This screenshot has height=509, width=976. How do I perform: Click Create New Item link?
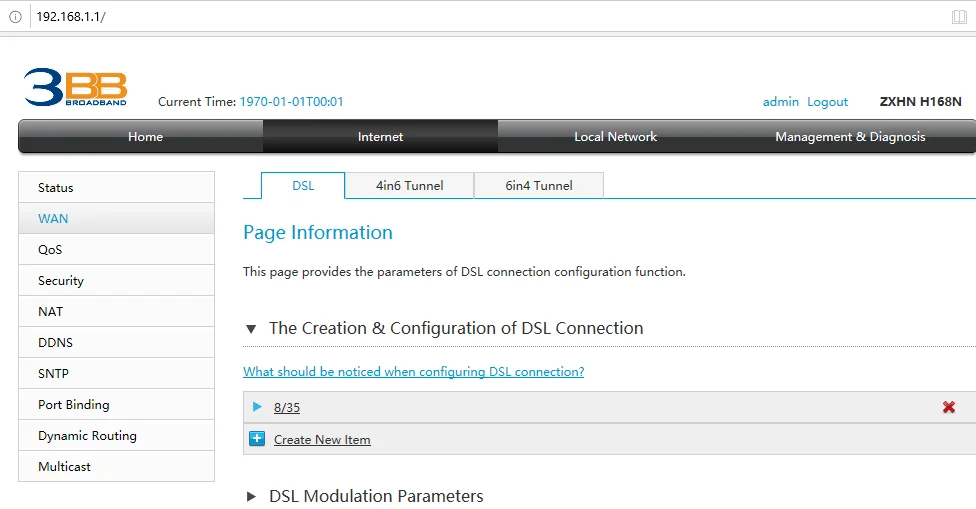pos(322,440)
